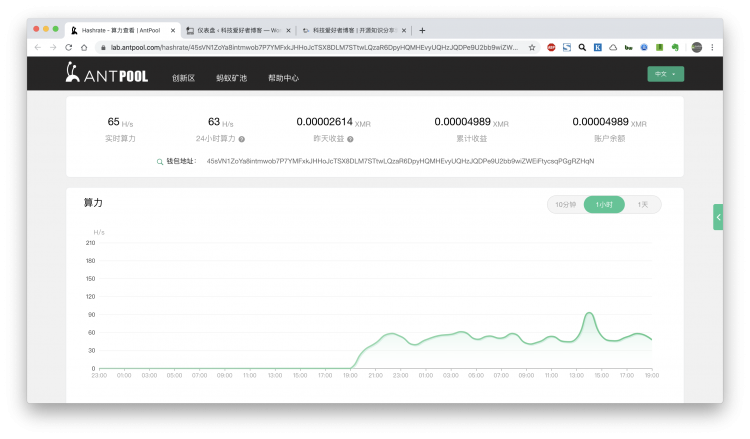
Task: Switch to the 仪表盘 WordPress tab
Action: point(238,30)
